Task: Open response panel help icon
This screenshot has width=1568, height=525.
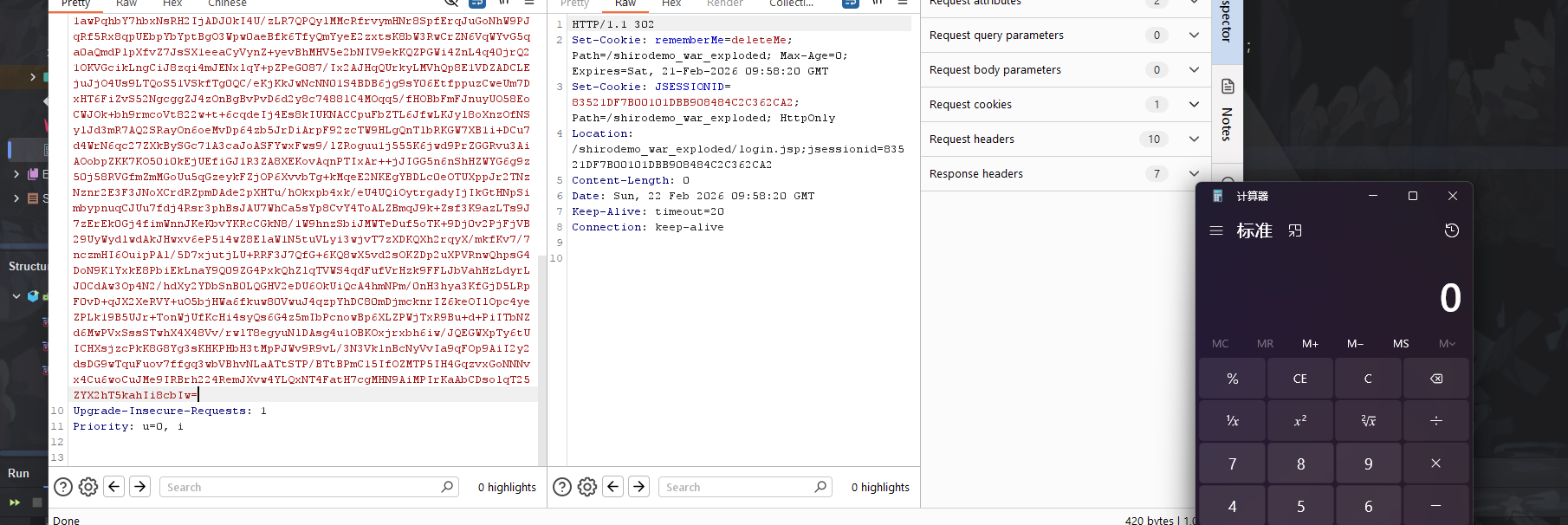Action: (x=562, y=487)
